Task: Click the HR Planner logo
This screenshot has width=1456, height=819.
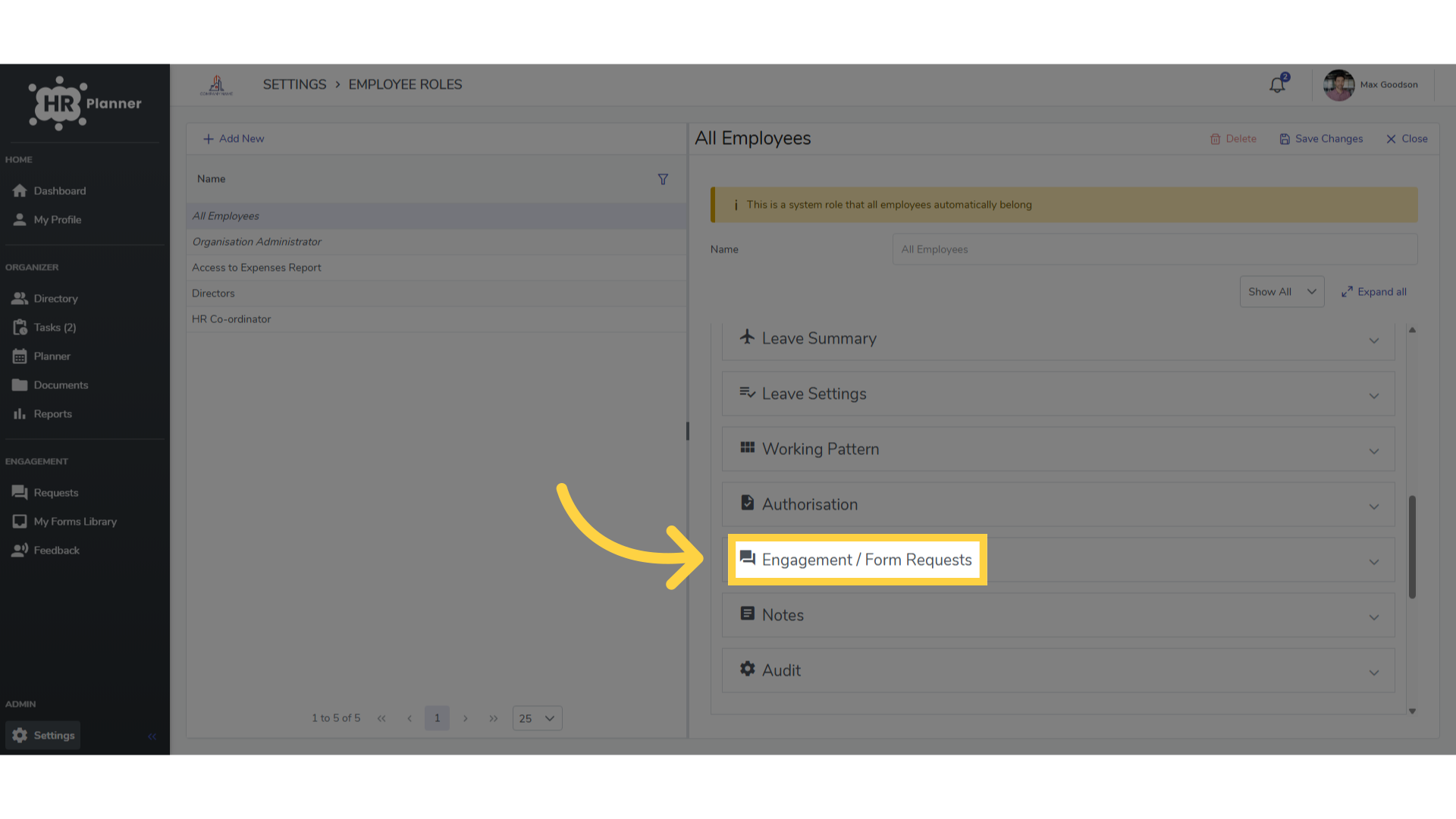Action: click(x=85, y=103)
